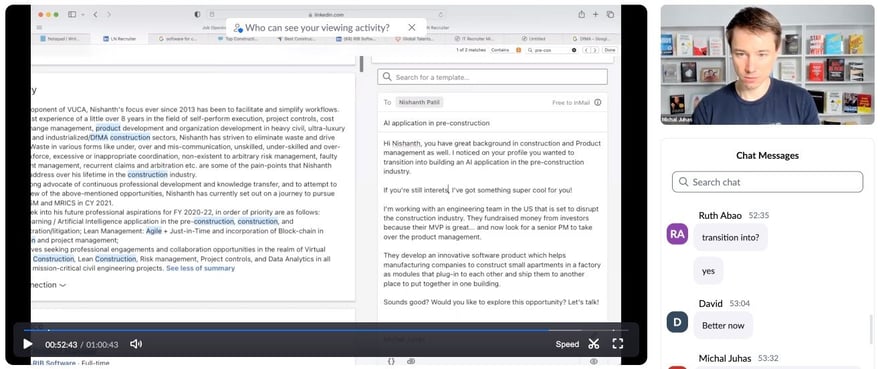Insert placeholder with the curly braces icon
The height and width of the screenshot is (369, 880).
click(392, 362)
